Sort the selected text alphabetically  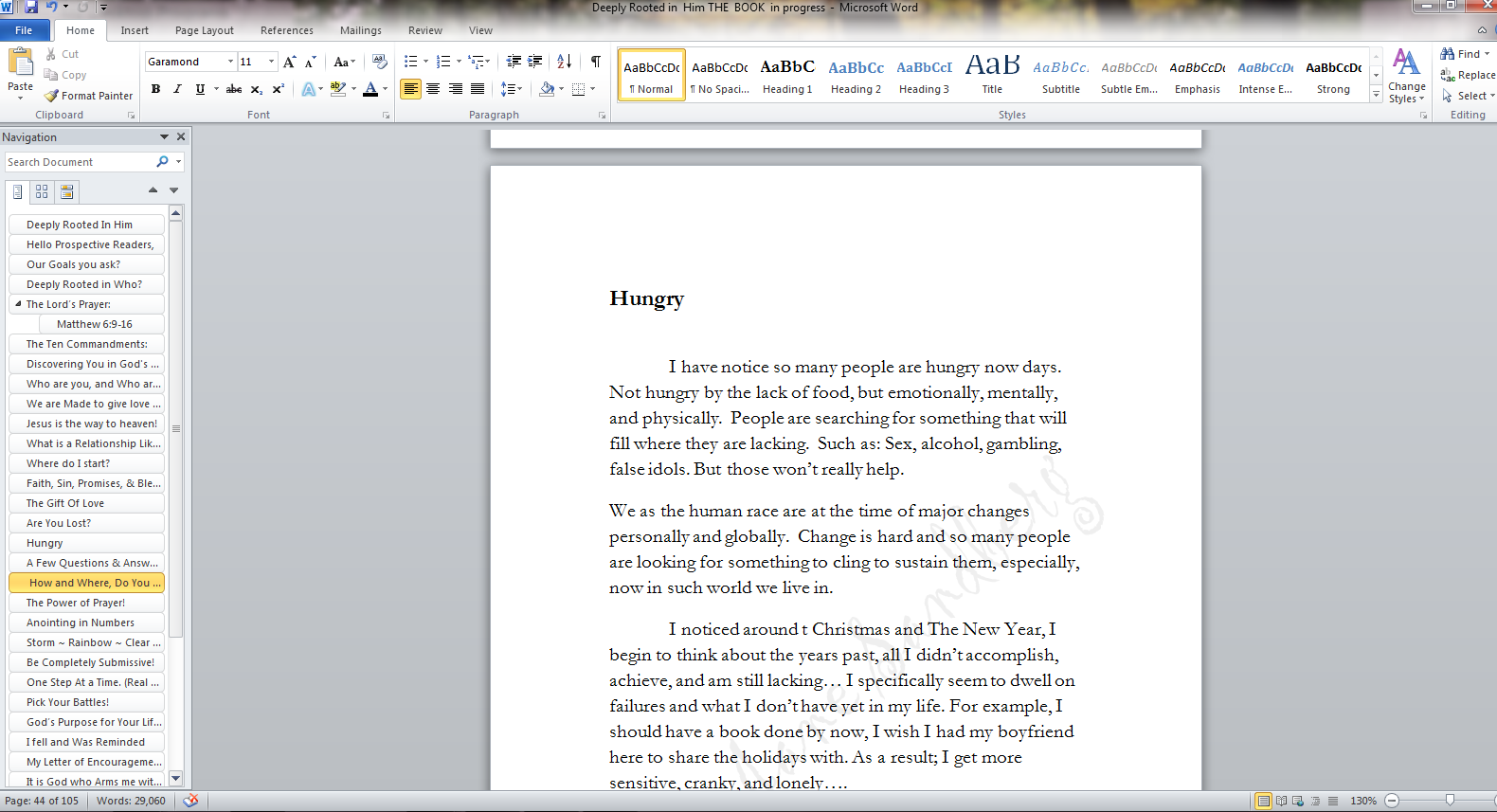[564, 62]
